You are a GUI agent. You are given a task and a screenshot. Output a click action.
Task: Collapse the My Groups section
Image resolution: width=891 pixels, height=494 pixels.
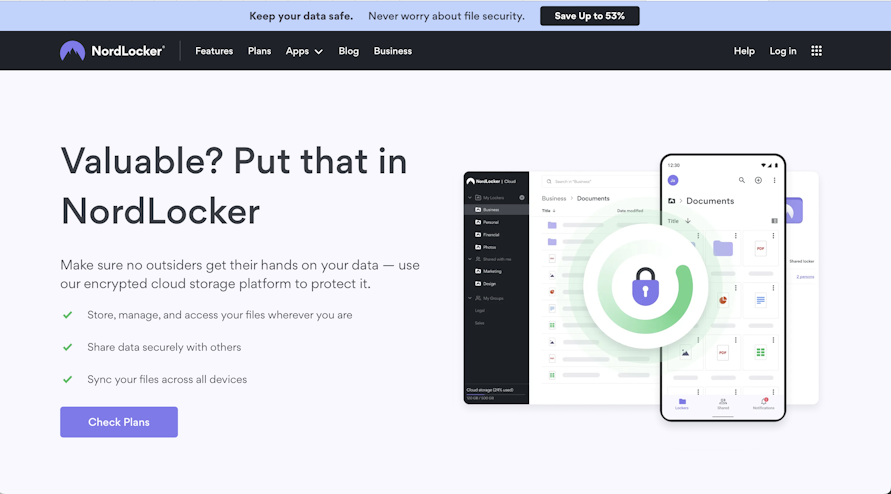(470, 298)
